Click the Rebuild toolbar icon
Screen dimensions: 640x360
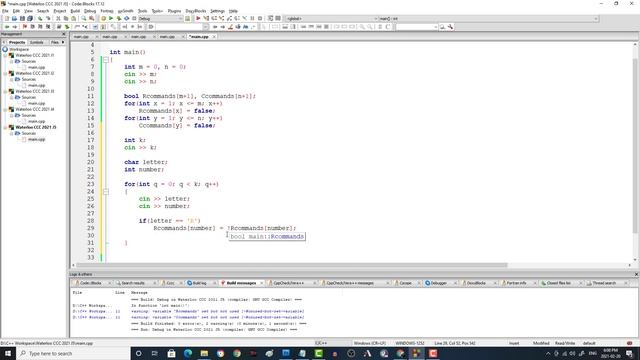tap(127, 18)
